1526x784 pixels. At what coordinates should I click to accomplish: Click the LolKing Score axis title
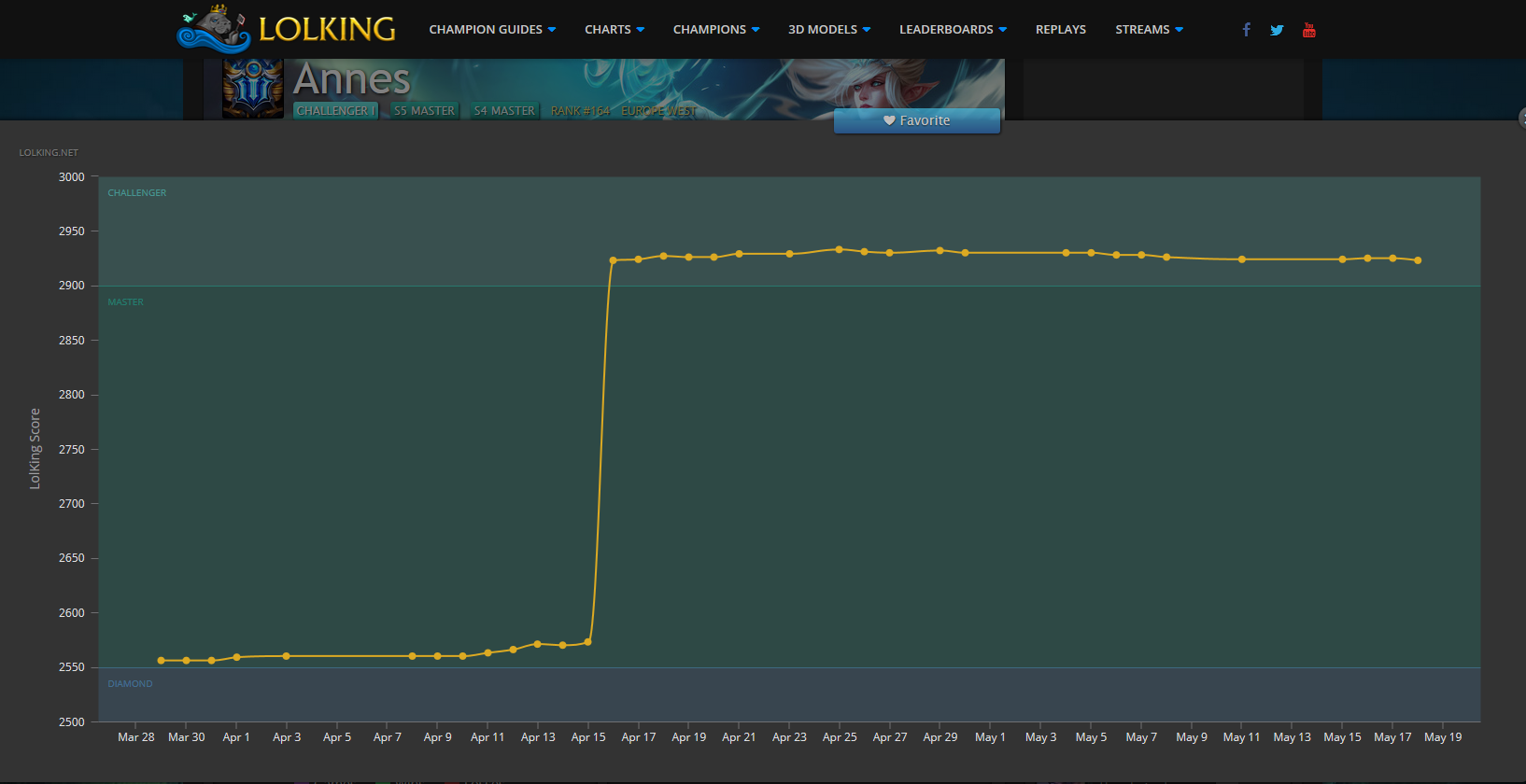35,449
